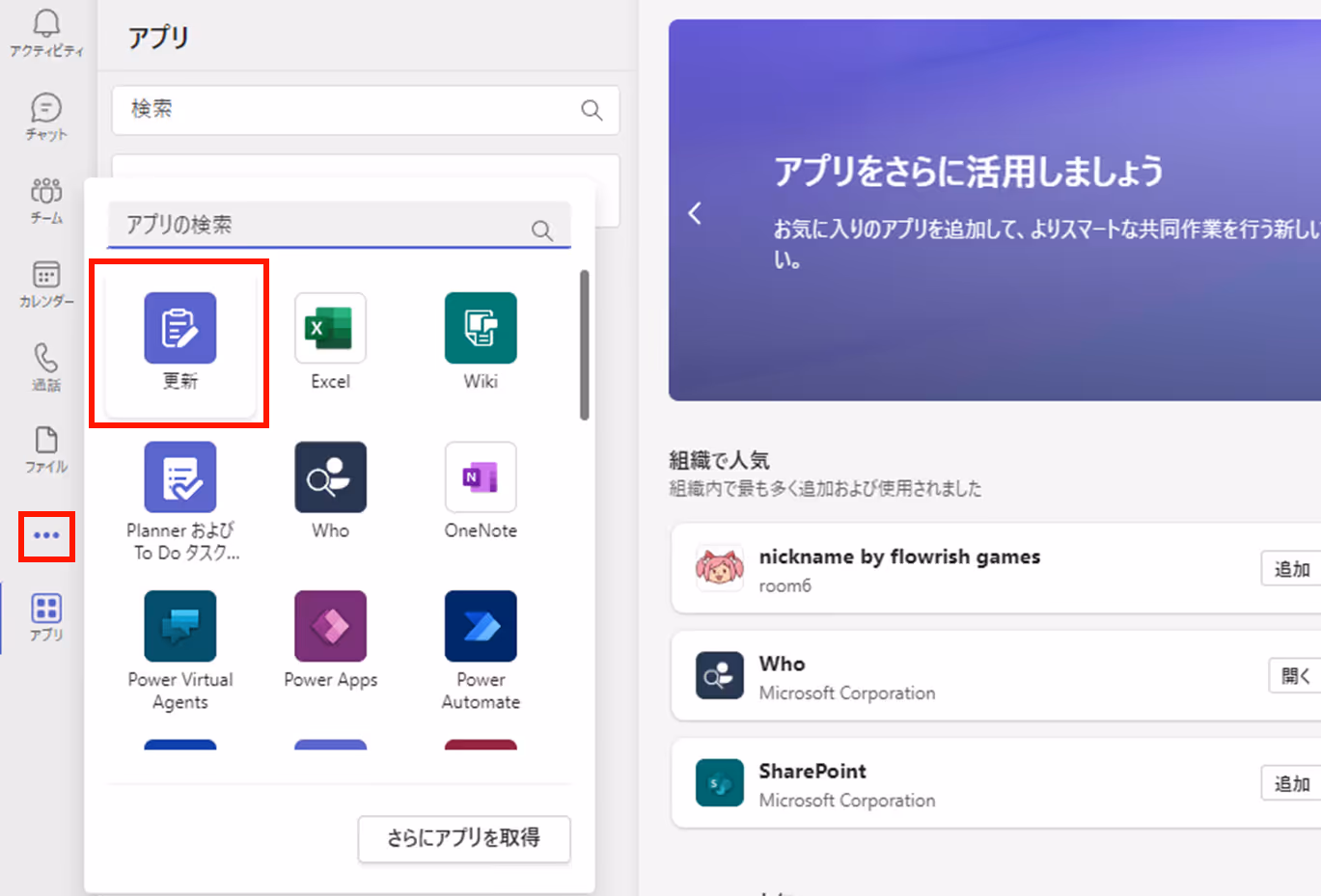Image resolution: width=1321 pixels, height=896 pixels.
Task: Click the 組織で人気 heading
Action: 719,460
